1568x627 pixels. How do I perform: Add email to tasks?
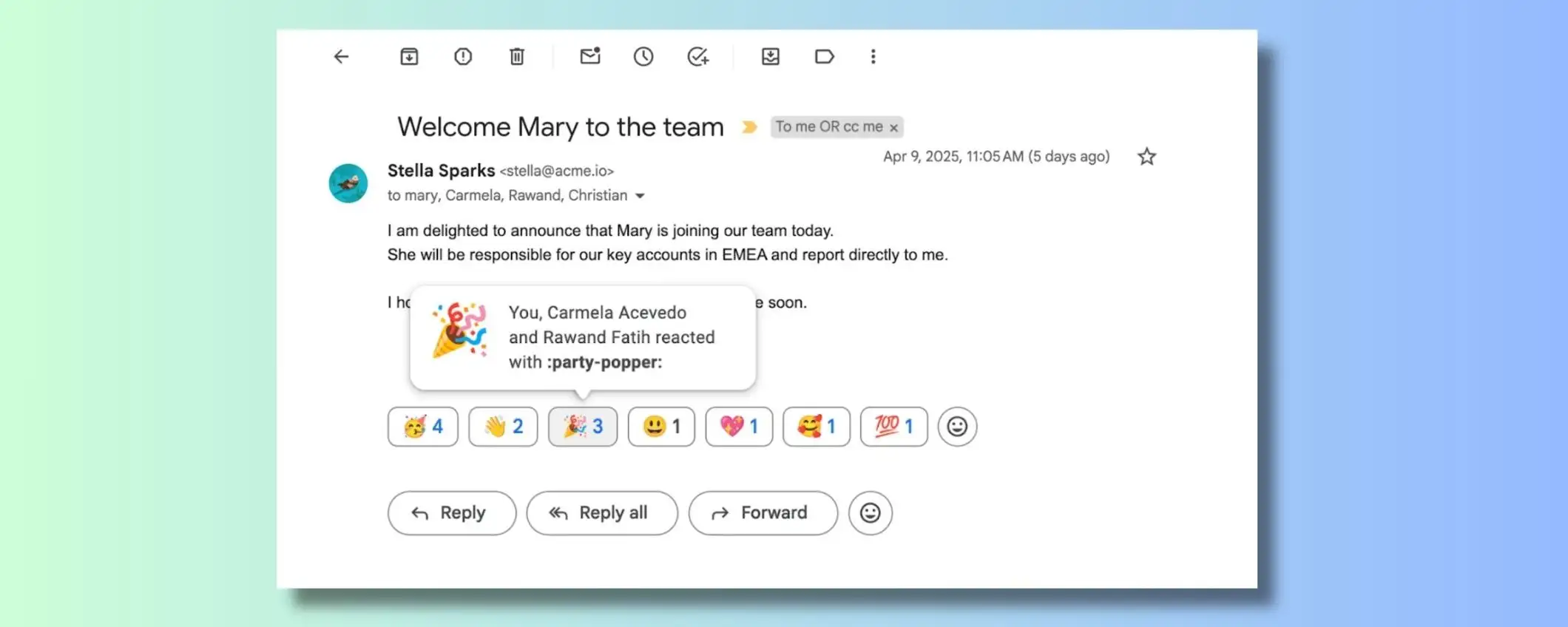point(697,57)
